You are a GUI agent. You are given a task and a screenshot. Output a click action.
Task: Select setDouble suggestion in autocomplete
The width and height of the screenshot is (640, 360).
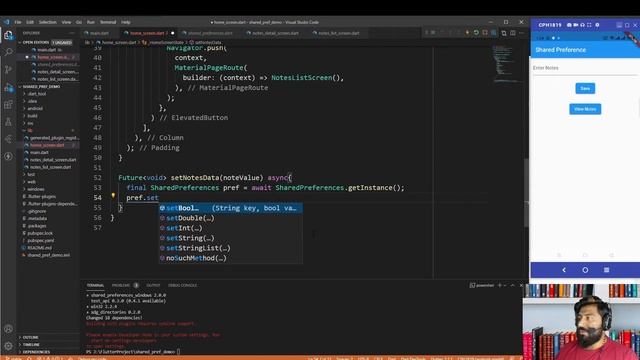point(231,218)
